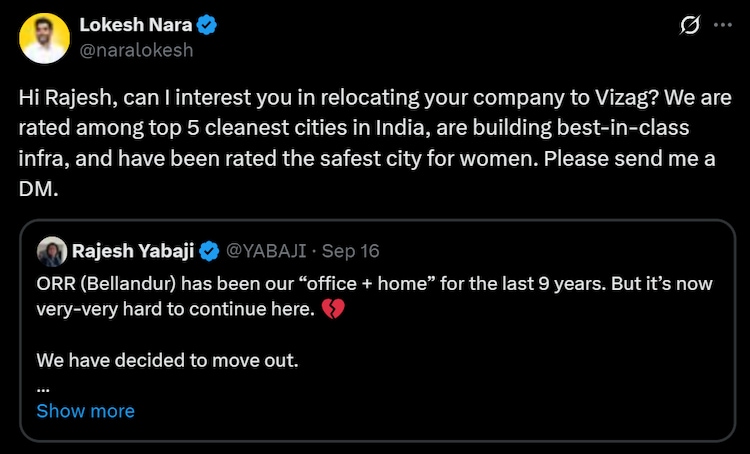The image size is (750, 454).
Task: Click Rajesh Yabaji's small avatar
Action: click(51, 251)
